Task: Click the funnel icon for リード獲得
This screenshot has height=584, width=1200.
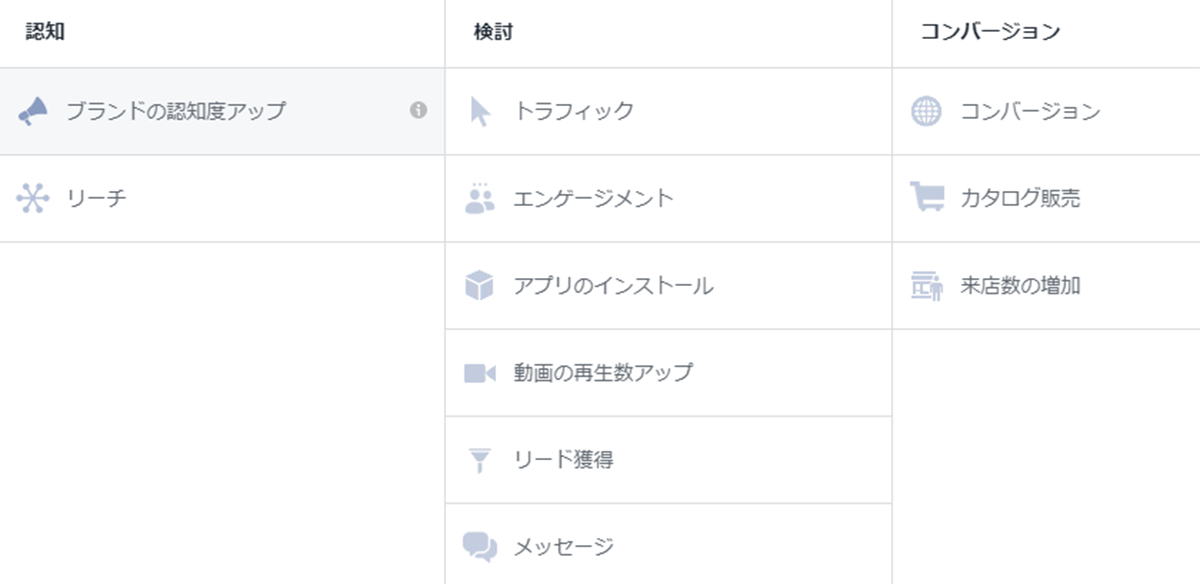Action: click(x=480, y=460)
